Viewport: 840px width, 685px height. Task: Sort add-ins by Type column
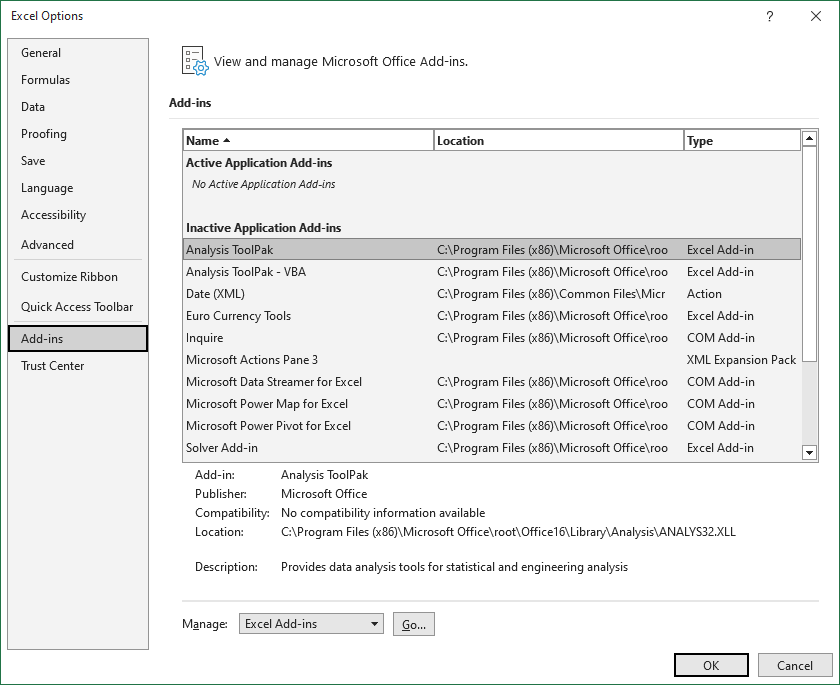pos(741,141)
